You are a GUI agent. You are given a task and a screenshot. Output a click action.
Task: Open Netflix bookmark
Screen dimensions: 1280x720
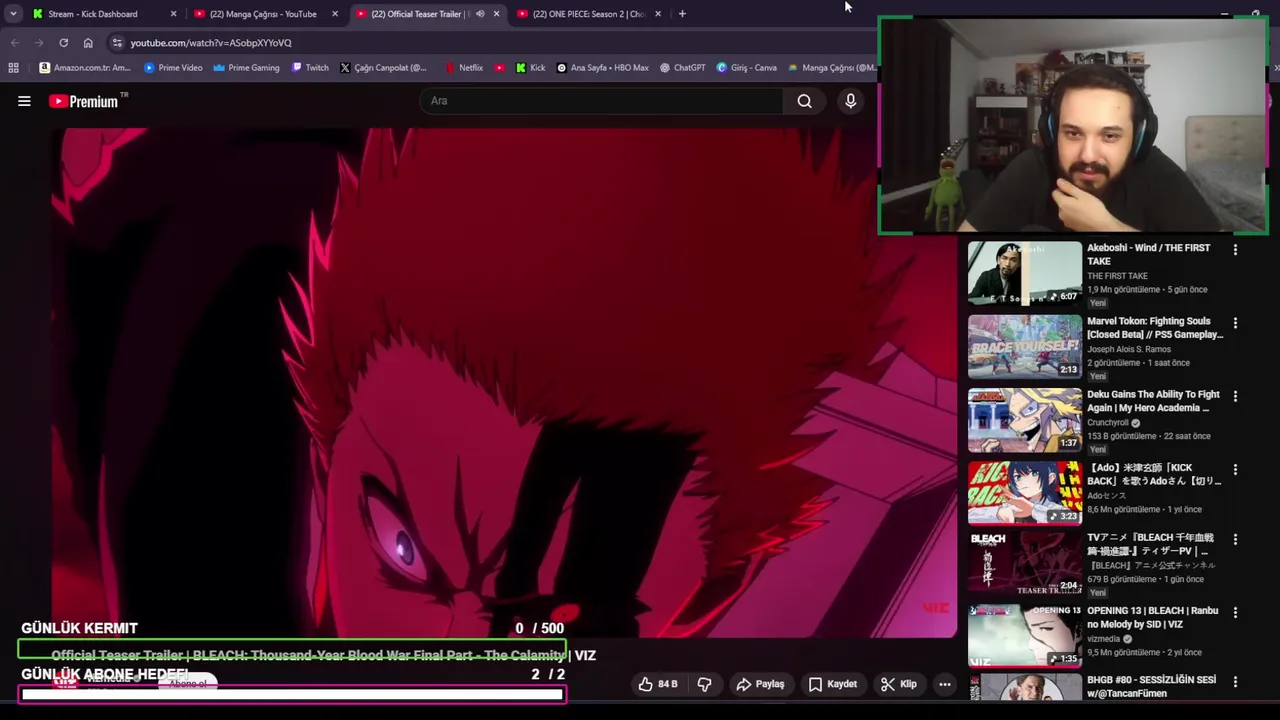(x=464, y=68)
